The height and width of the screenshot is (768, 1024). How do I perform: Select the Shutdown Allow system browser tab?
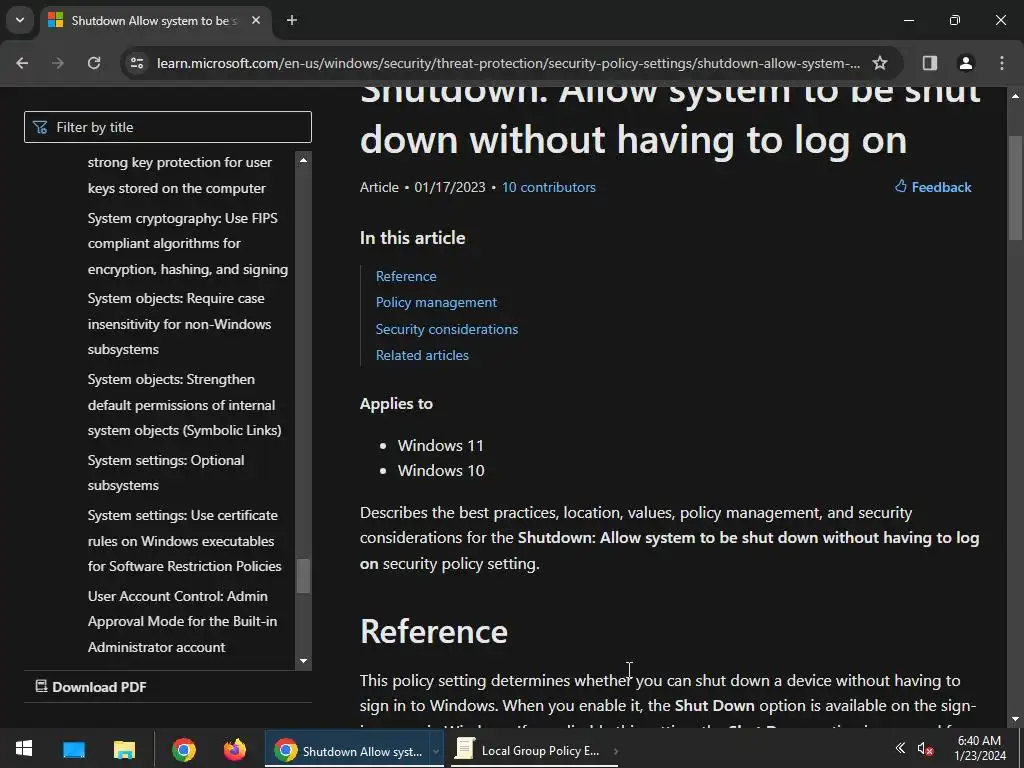pyautogui.click(x=155, y=21)
